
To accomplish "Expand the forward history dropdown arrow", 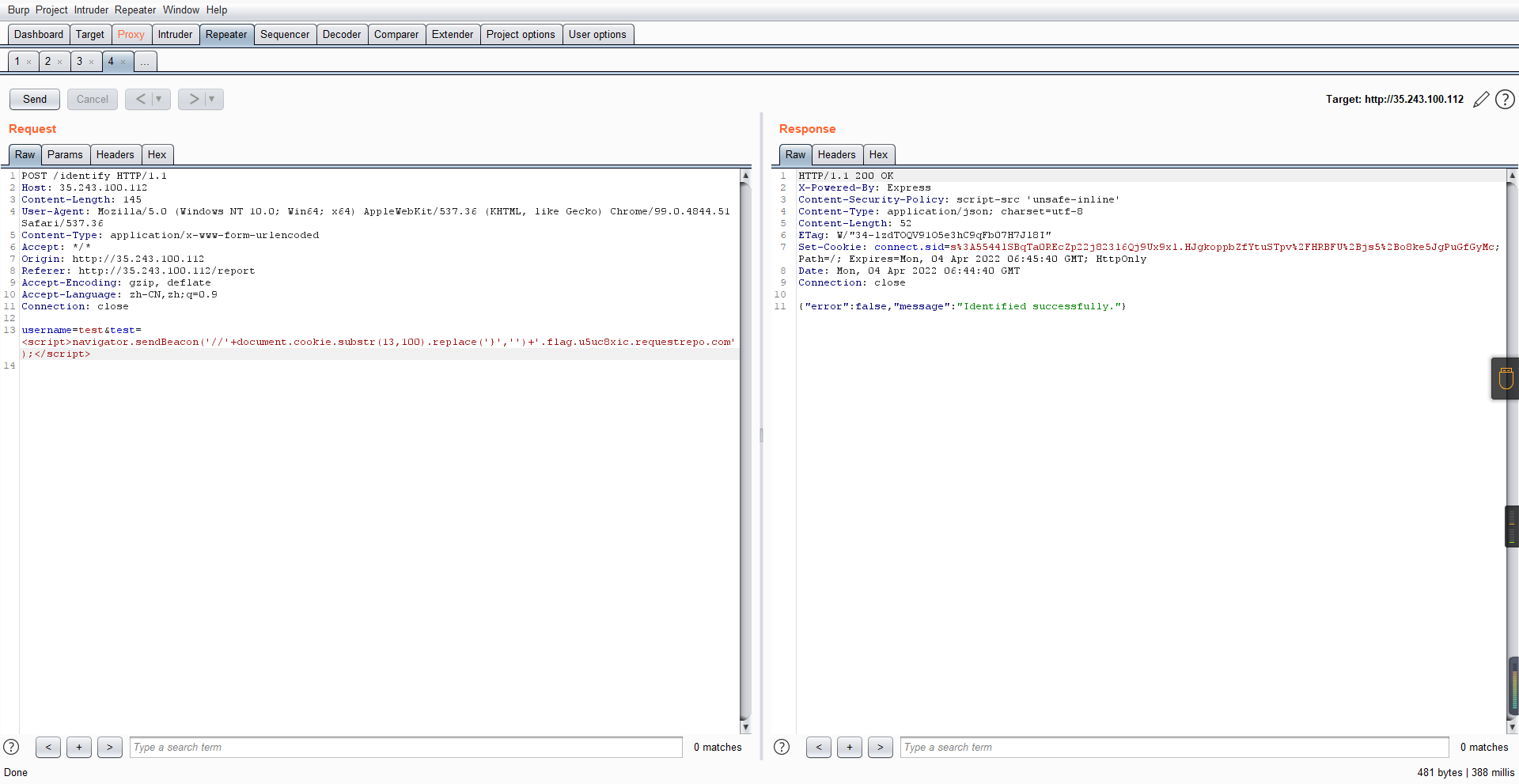I will 212,99.
